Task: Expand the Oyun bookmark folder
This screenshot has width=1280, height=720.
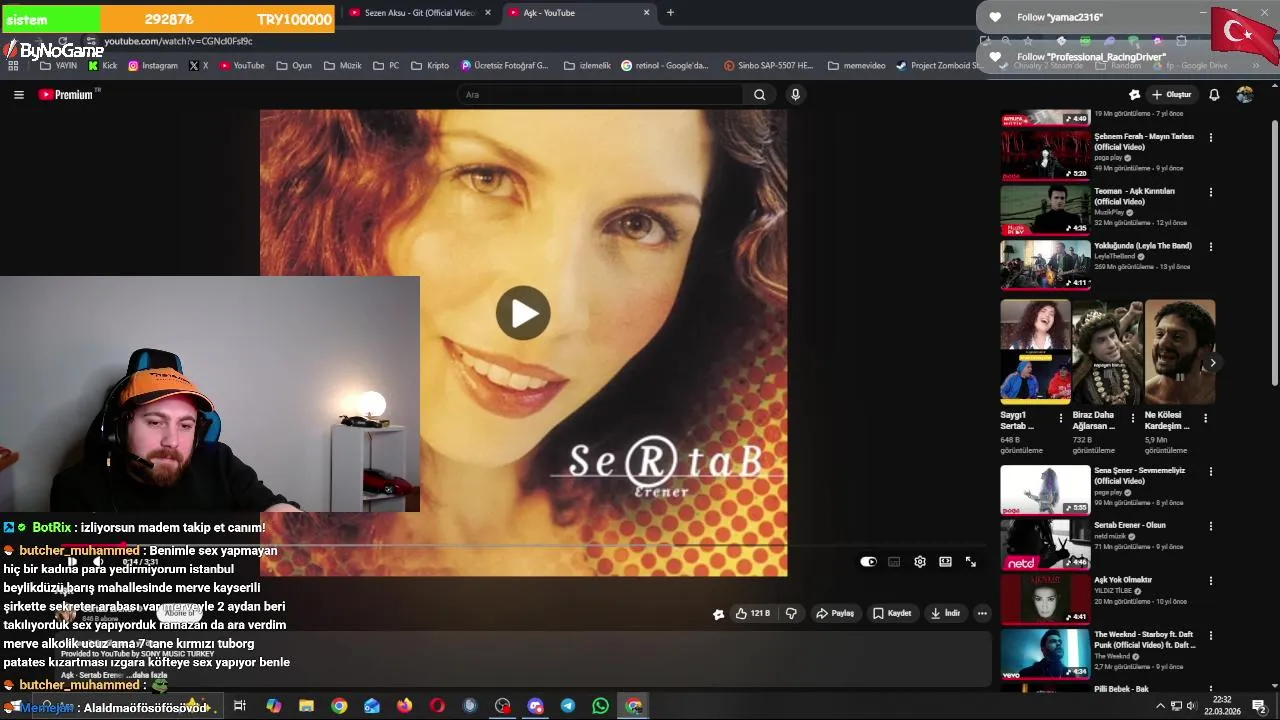Action: click(293, 66)
